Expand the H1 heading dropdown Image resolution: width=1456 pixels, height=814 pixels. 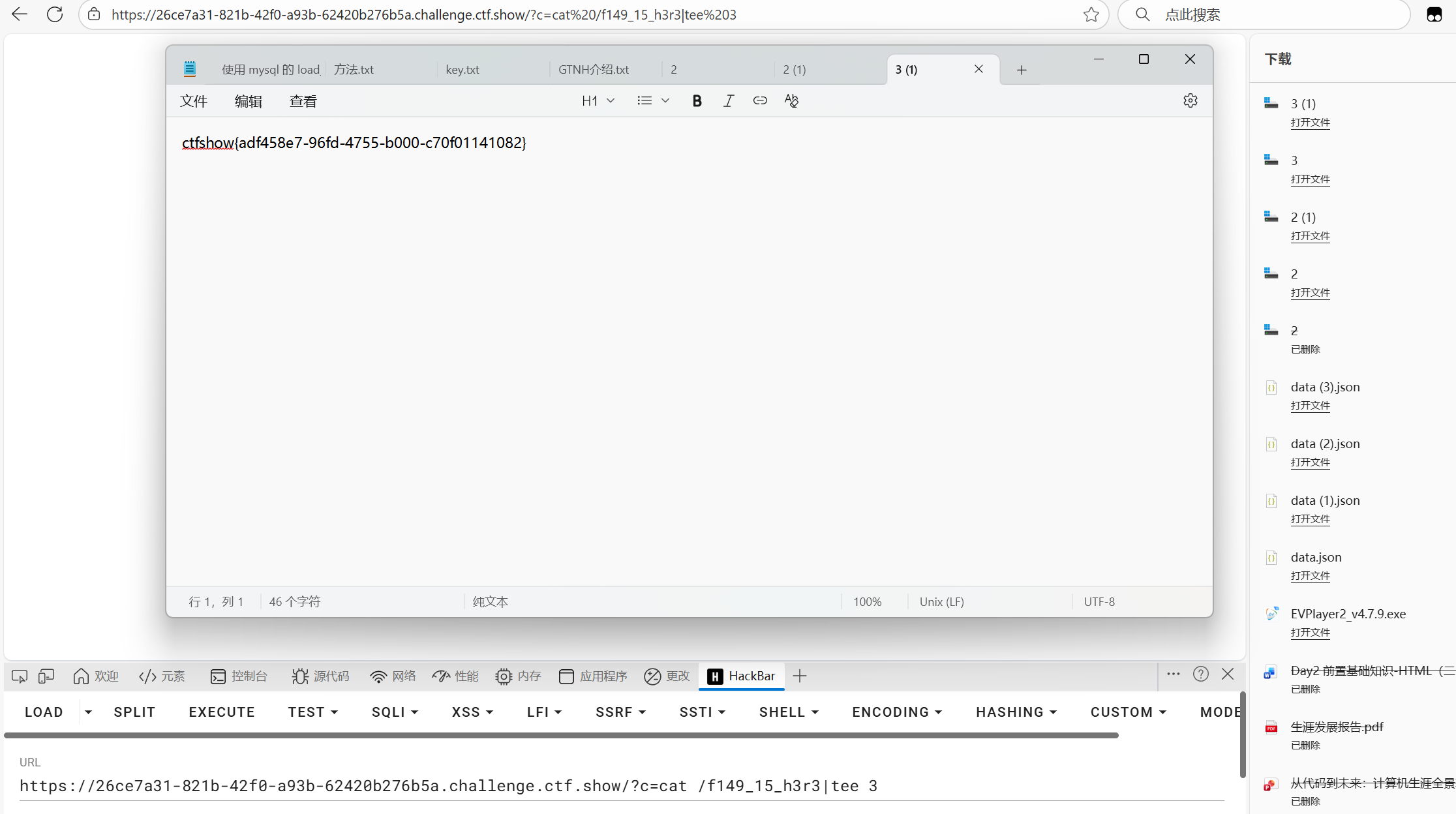598,100
